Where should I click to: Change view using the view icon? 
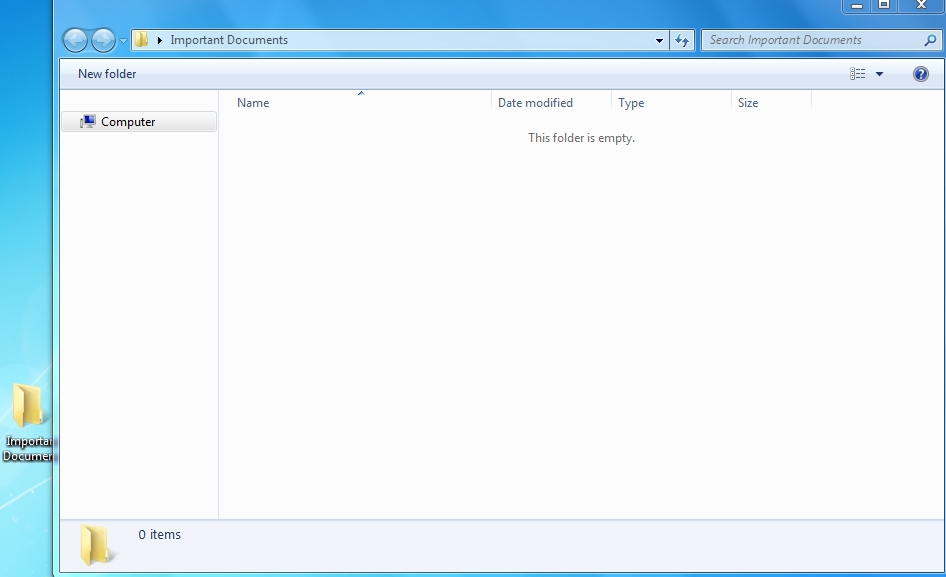point(857,74)
